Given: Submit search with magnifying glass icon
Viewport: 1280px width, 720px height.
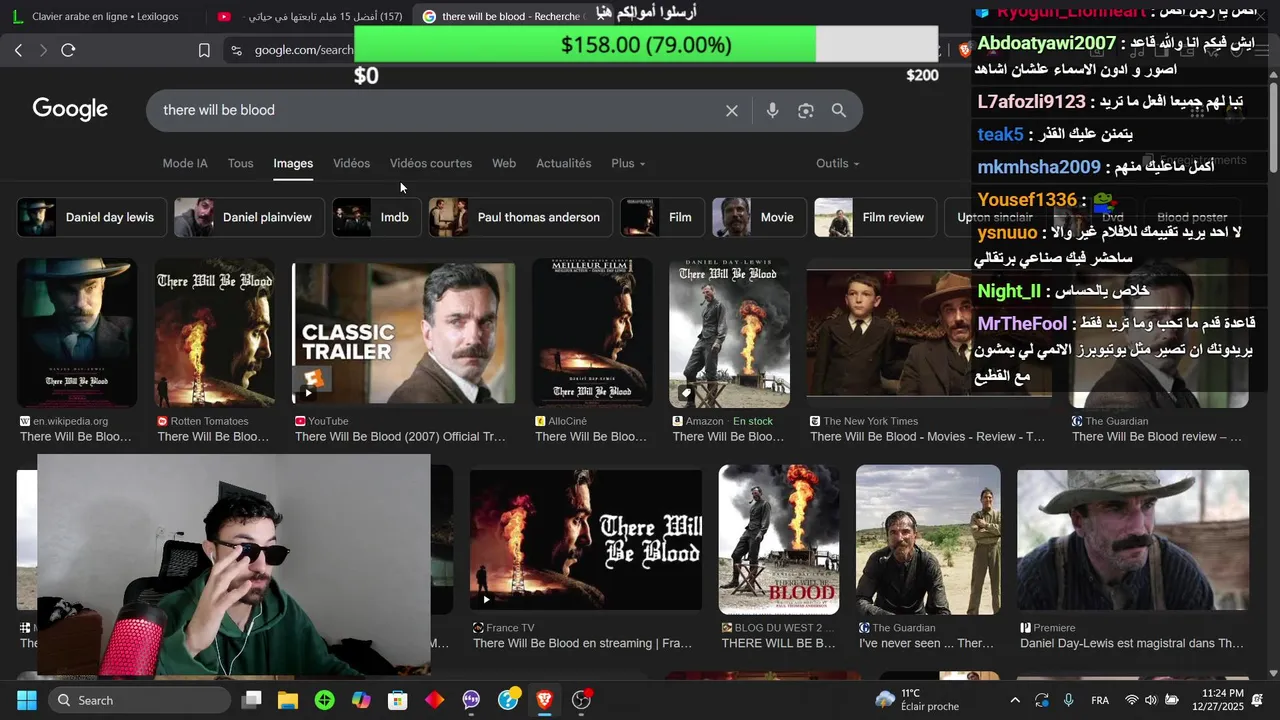Looking at the screenshot, I should click(x=839, y=111).
